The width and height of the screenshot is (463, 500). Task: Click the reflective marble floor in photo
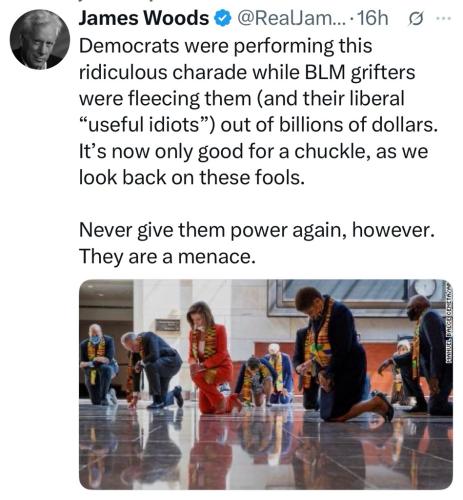(266, 452)
